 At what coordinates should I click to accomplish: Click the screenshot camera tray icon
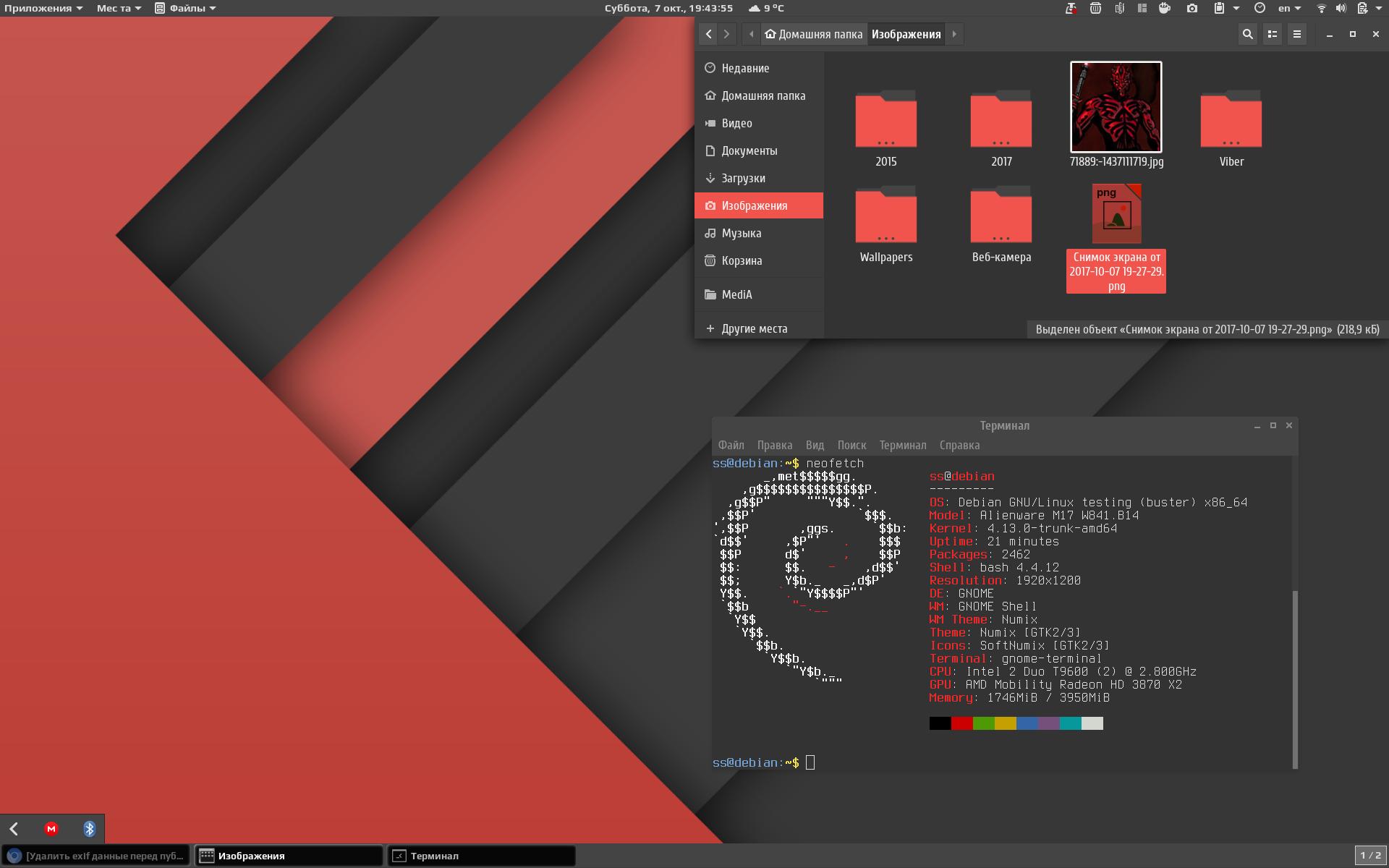pyautogui.click(x=1192, y=8)
